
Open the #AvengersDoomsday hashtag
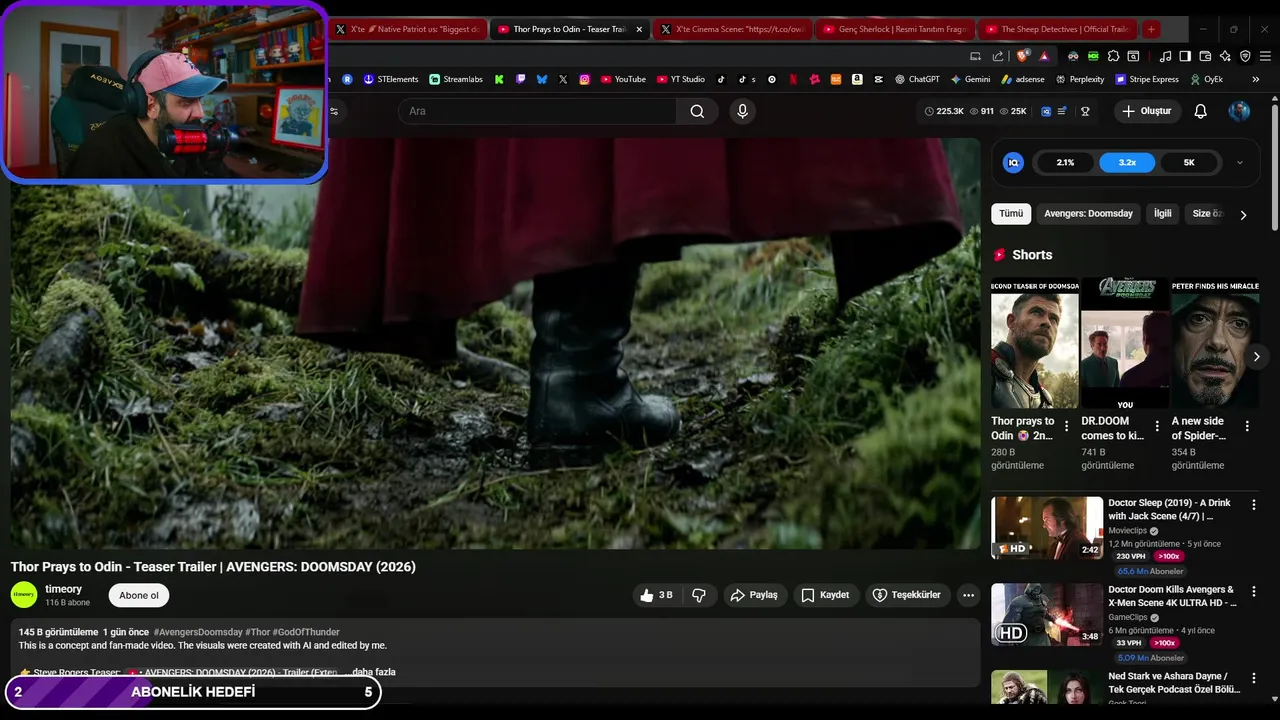tap(198, 632)
